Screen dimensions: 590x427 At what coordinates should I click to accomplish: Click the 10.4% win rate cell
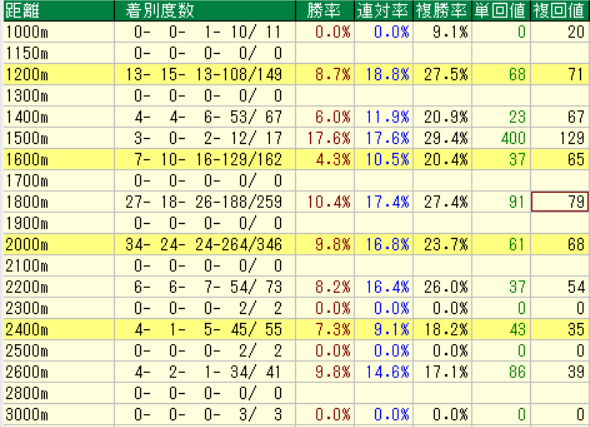pyautogui.click(x=325, y=202)
